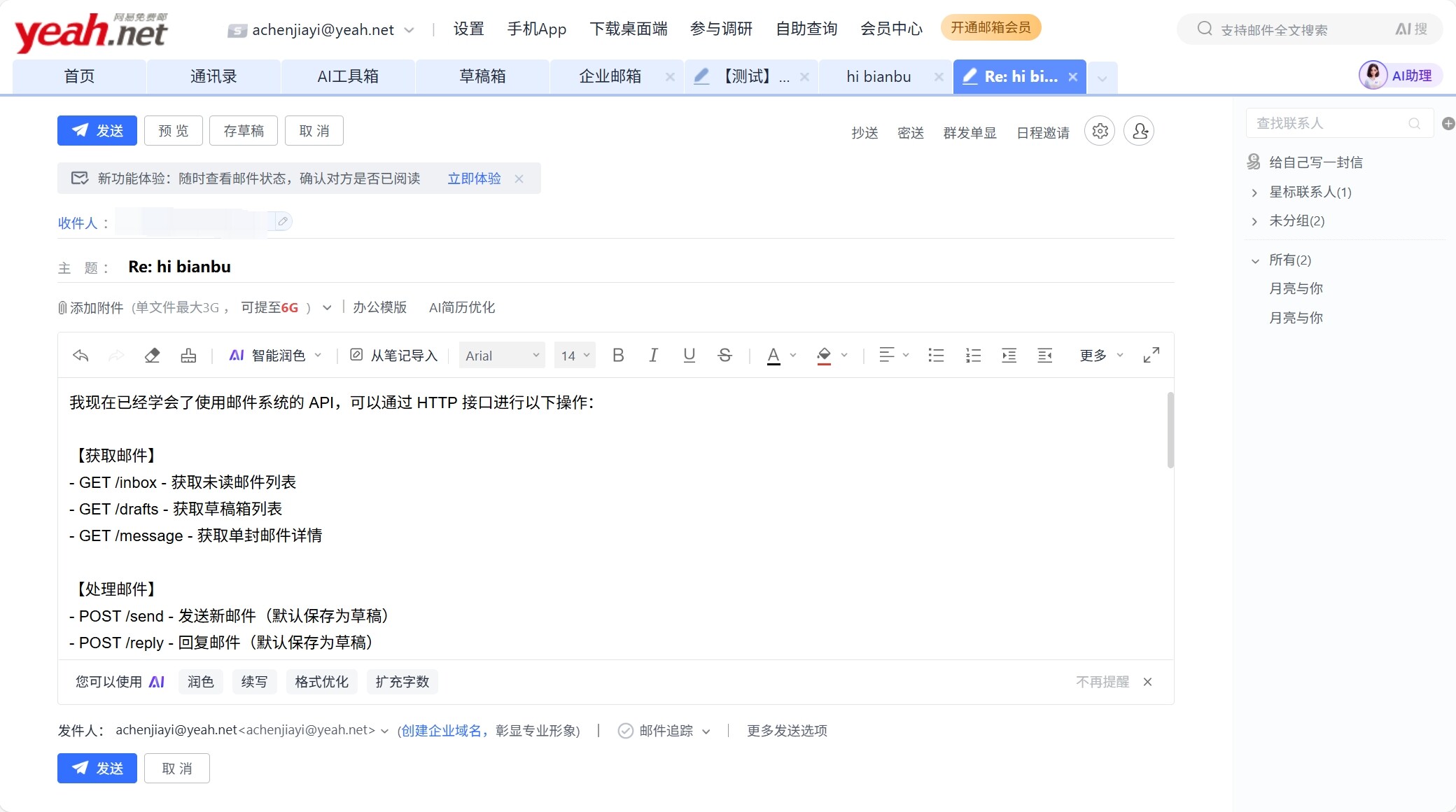This screenshot has width=1456, height=812.
Task: Click the undo arrow in editor toolbar
Action: point(80,356)
